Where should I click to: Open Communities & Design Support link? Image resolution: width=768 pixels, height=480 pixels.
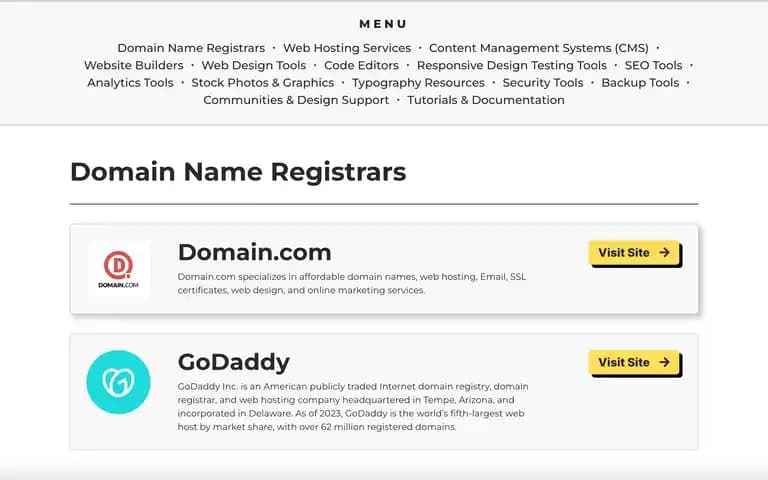click(296, 100)
